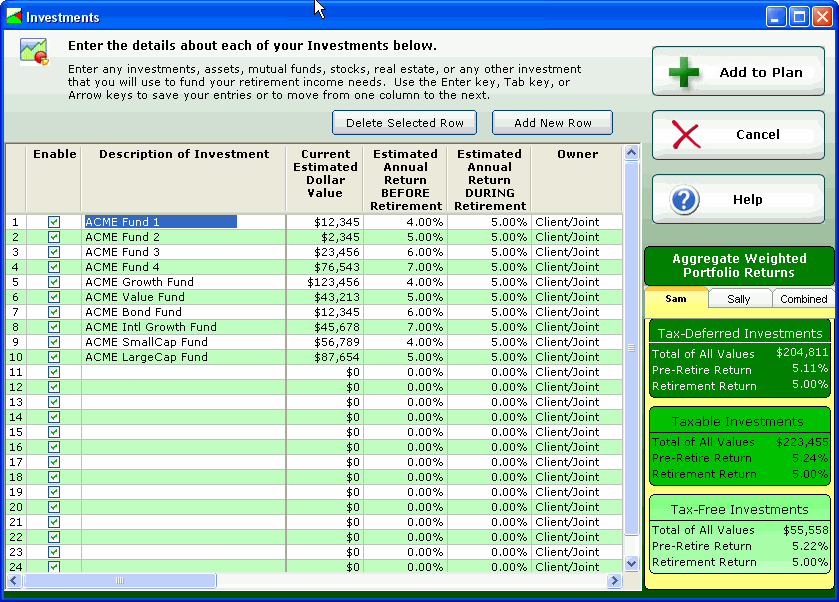
Task: Click the horizontal scrollbar thumb
Action: click(119, 580)
